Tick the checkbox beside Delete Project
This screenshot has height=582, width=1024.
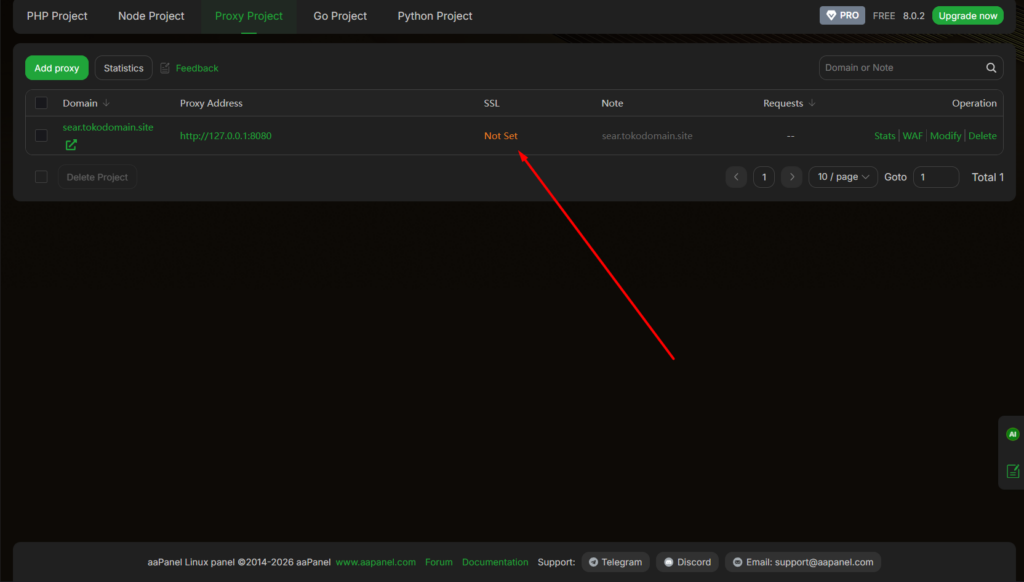click(41, 177)
